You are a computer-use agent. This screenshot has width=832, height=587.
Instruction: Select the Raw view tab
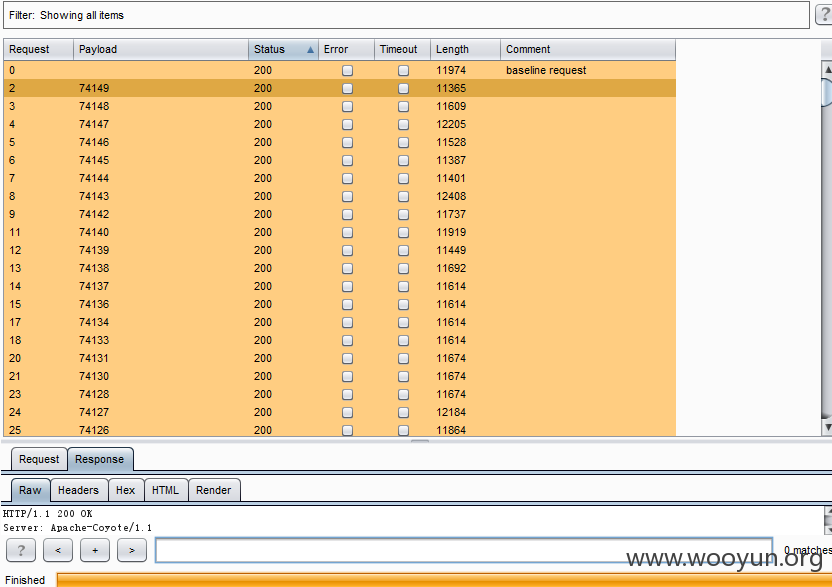[30, 490]
